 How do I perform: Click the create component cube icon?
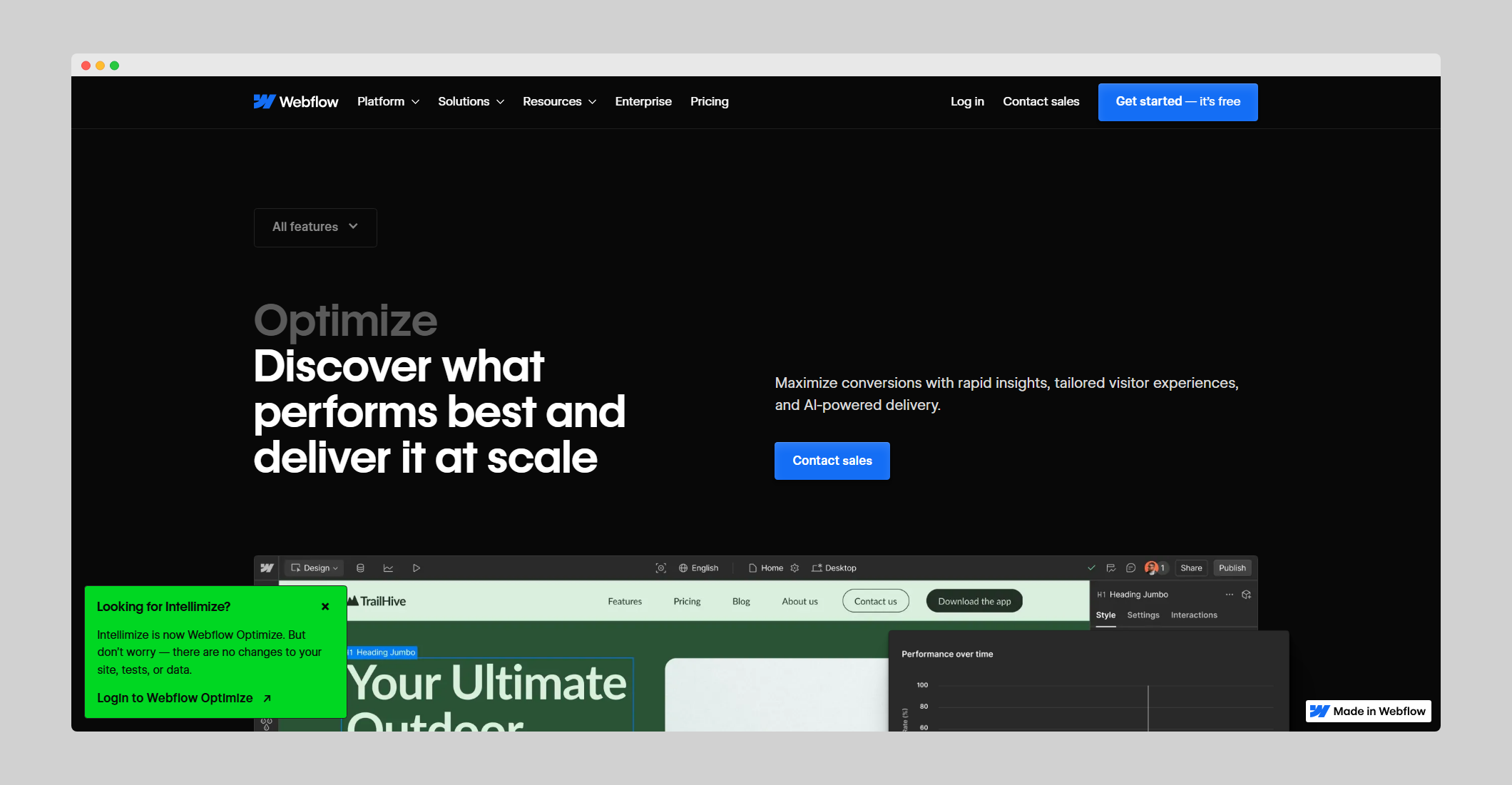[1246, 595]
